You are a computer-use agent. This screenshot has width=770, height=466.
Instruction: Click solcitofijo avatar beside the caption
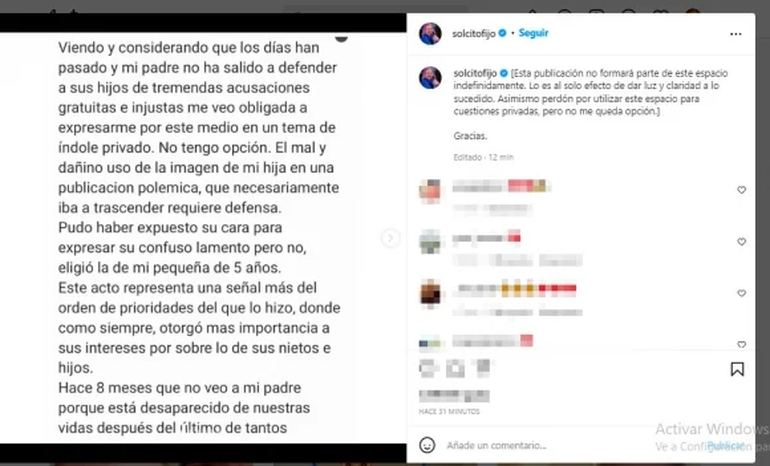point(430,78)
